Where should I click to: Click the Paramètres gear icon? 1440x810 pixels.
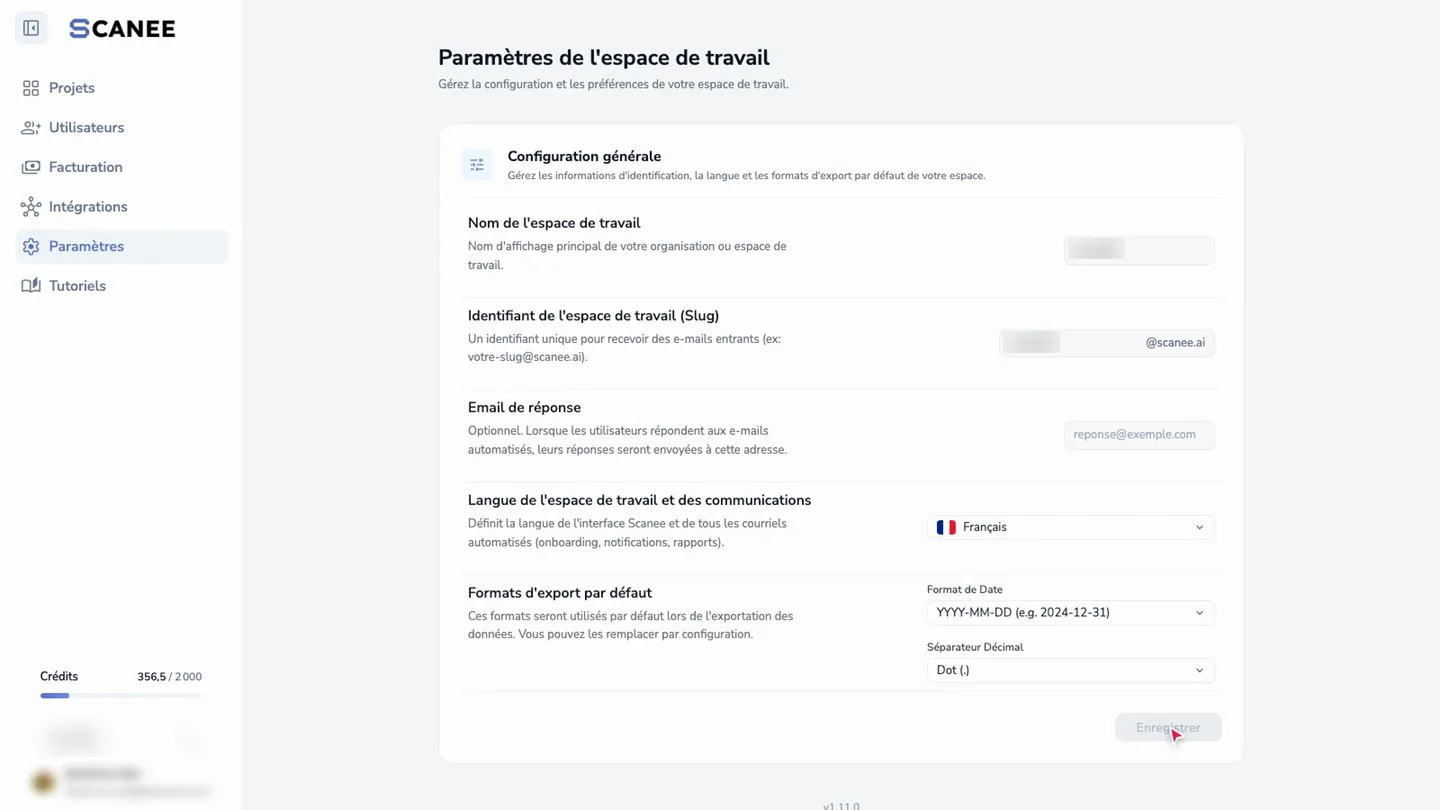tap(31, 246)
